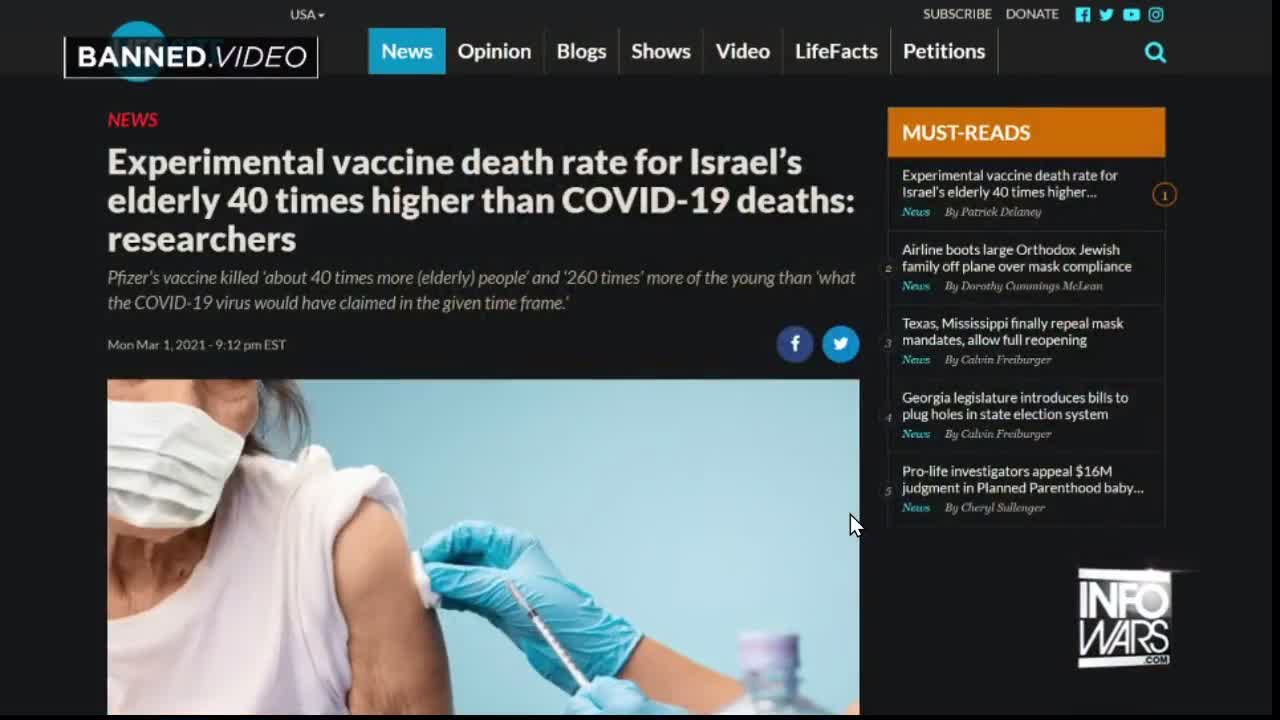
Task: Open the Blogs menu item
Action: coord(581,51)
